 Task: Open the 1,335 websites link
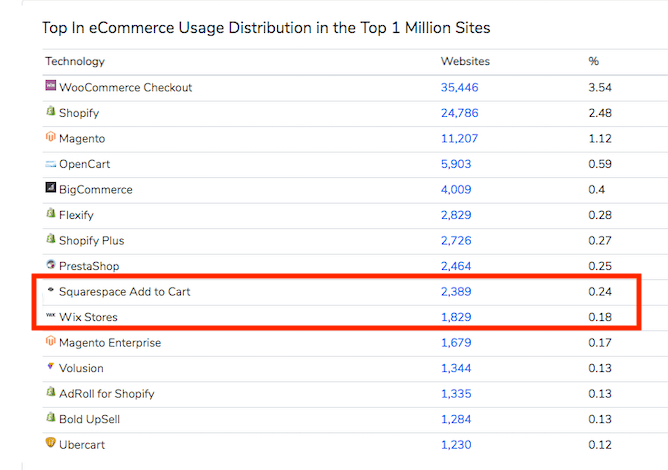pos(456,394)
